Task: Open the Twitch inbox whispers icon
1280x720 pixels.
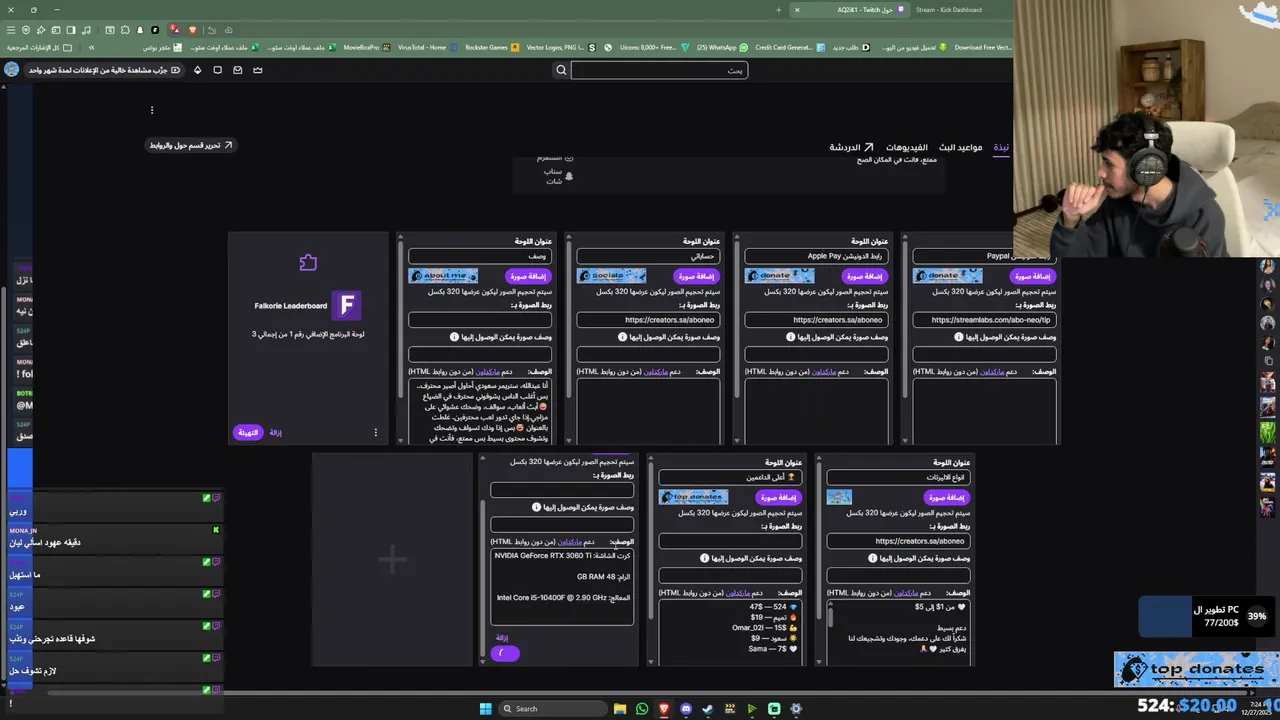Action: coord(237,70)
